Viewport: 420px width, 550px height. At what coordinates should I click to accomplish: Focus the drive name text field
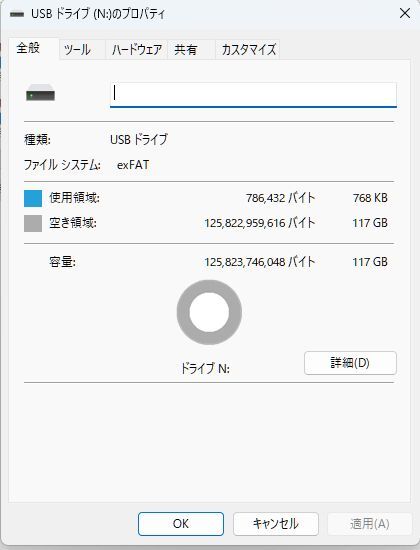[x=253, y=95]
